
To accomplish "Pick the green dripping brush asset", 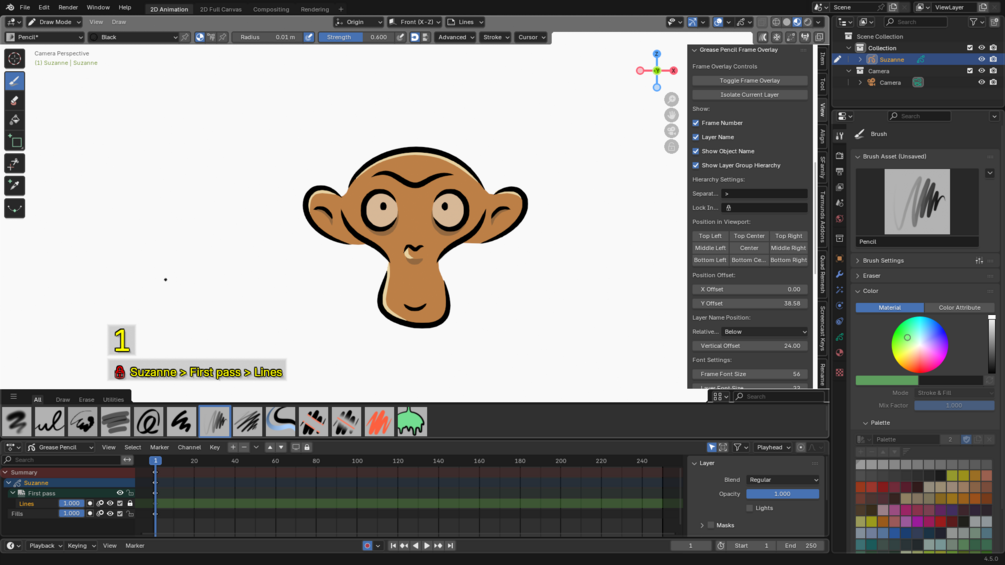I will (x=411, y=422).
